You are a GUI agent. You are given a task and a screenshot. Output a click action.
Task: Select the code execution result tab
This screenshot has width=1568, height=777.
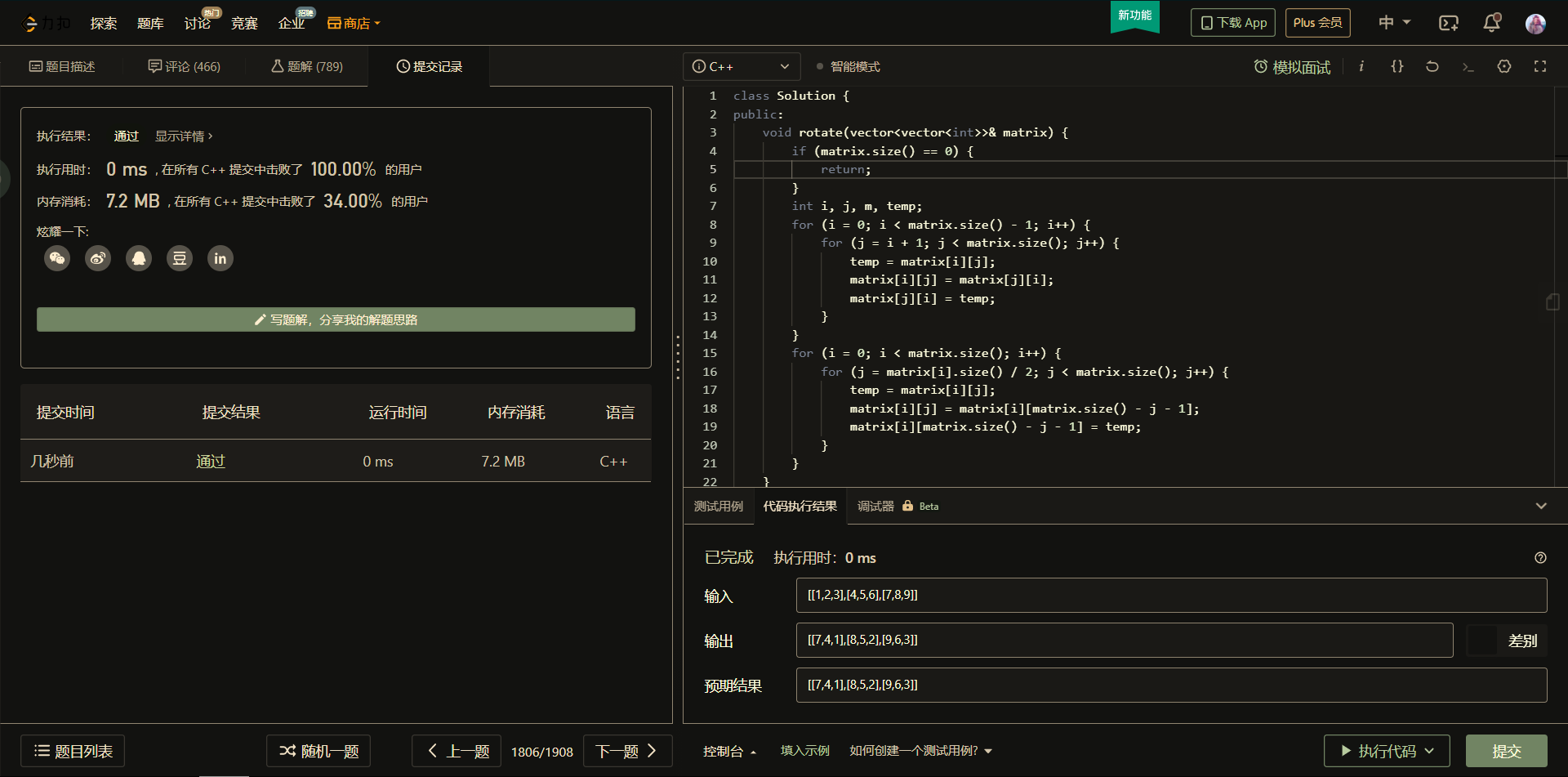(800, 507)
